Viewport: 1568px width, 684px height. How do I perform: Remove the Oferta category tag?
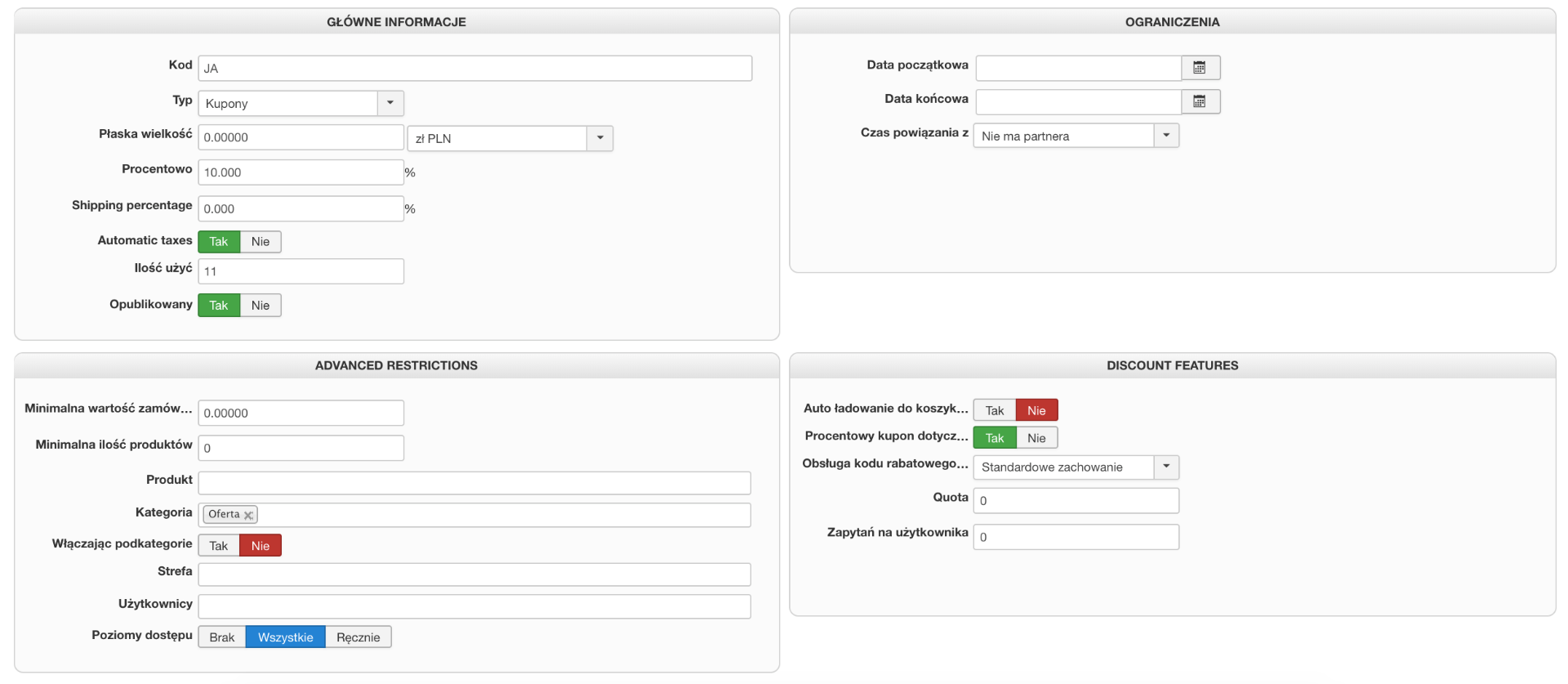[x=248, y=515]
